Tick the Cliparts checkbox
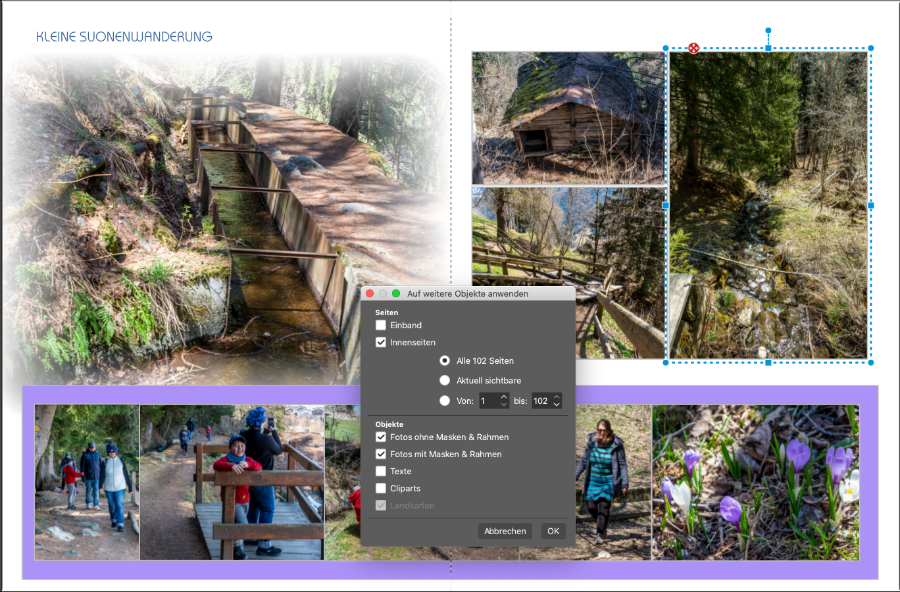This screenshot has height=592, width=900. pos(381,488)
